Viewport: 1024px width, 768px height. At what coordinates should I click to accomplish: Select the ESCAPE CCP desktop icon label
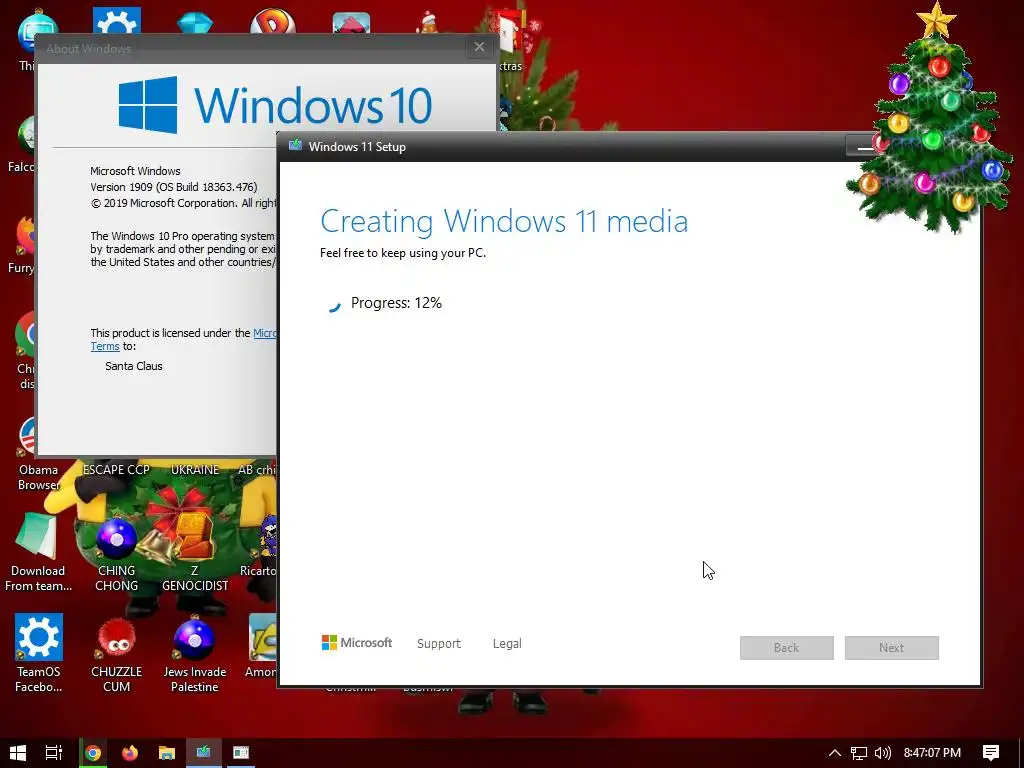click(116, 470)
